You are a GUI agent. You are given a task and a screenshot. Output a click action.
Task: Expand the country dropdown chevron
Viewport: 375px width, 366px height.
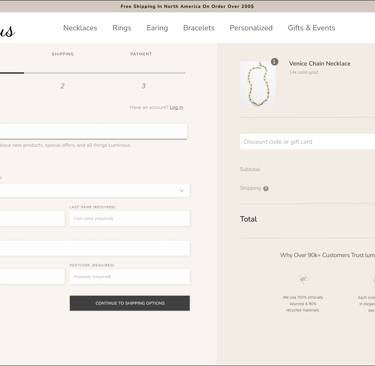pos(182,191)
